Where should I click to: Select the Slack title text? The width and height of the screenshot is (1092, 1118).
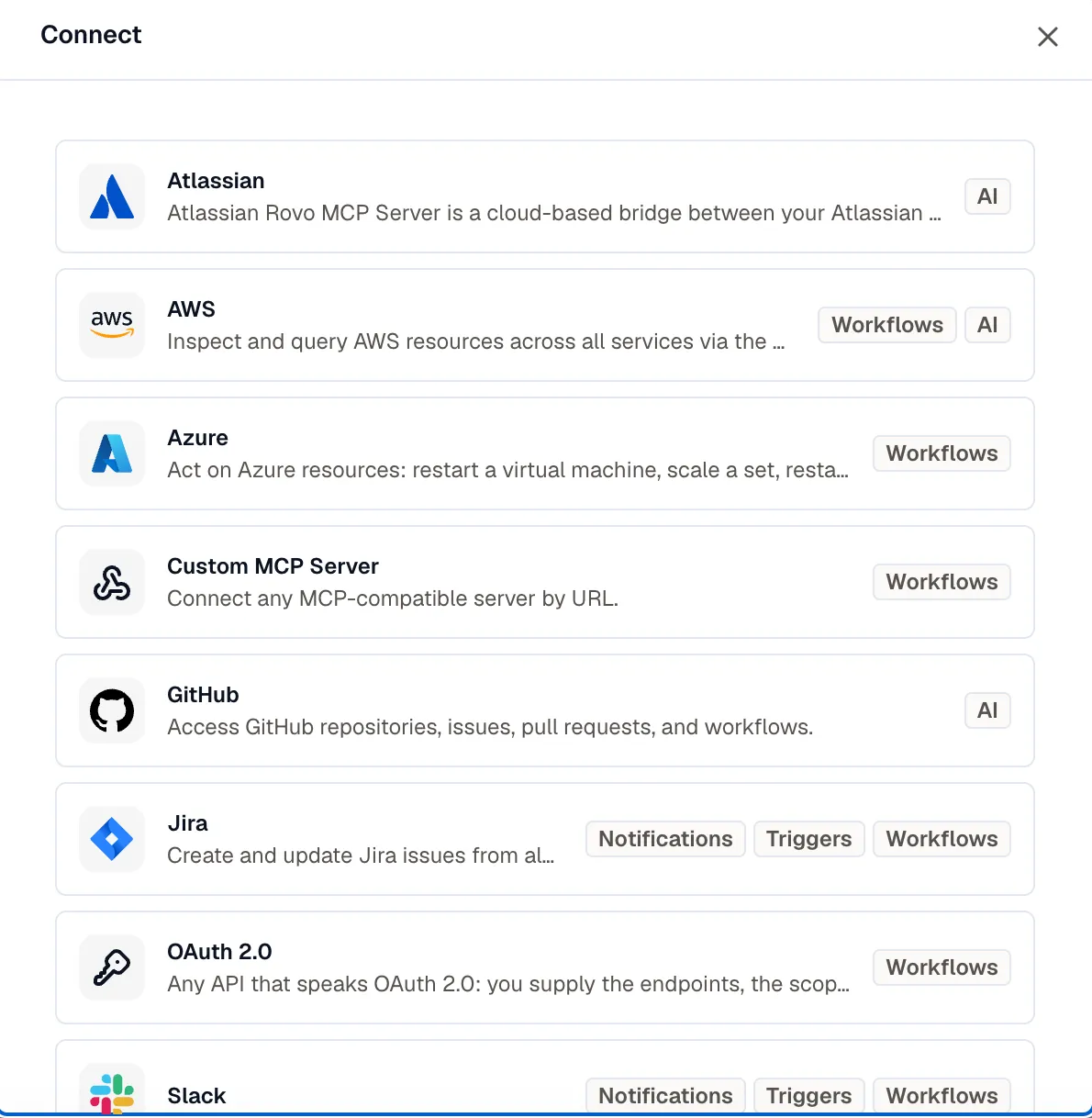click(x=196, y=1096)
